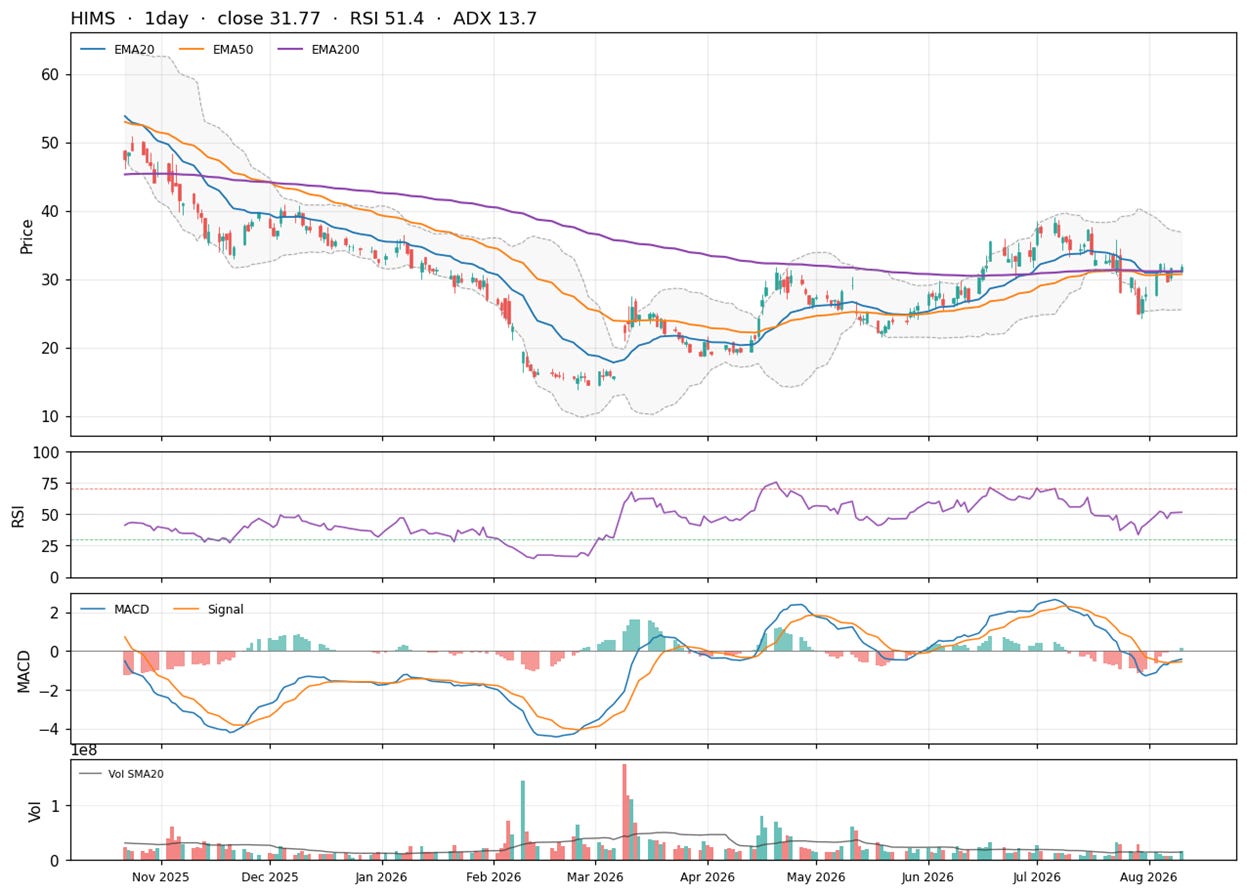Click the EMA50 legend label
Viewport: 1247px width, 894px height.
(x=233, y=49)
